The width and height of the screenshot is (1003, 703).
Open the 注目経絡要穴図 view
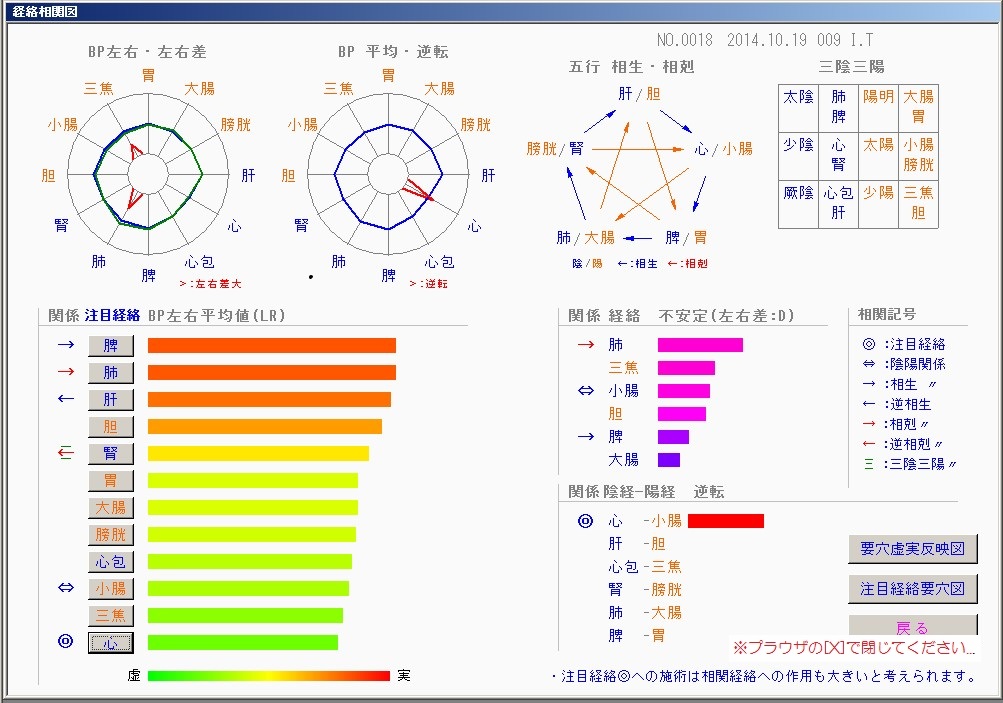[x=912, y=589]
